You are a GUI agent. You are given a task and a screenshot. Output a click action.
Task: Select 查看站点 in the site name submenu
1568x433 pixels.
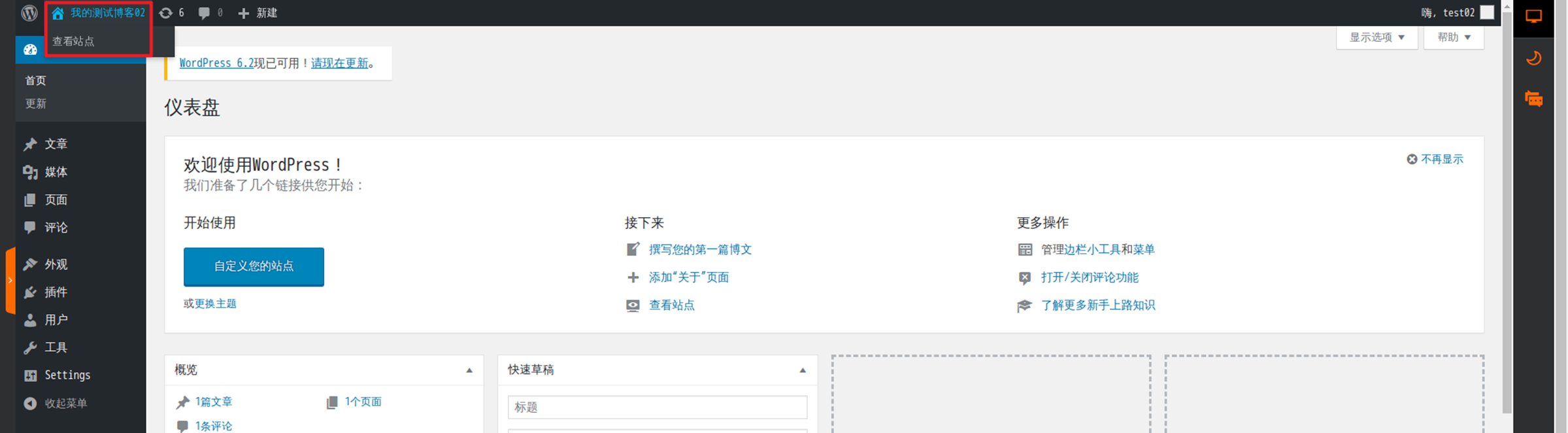coord(73,41)
